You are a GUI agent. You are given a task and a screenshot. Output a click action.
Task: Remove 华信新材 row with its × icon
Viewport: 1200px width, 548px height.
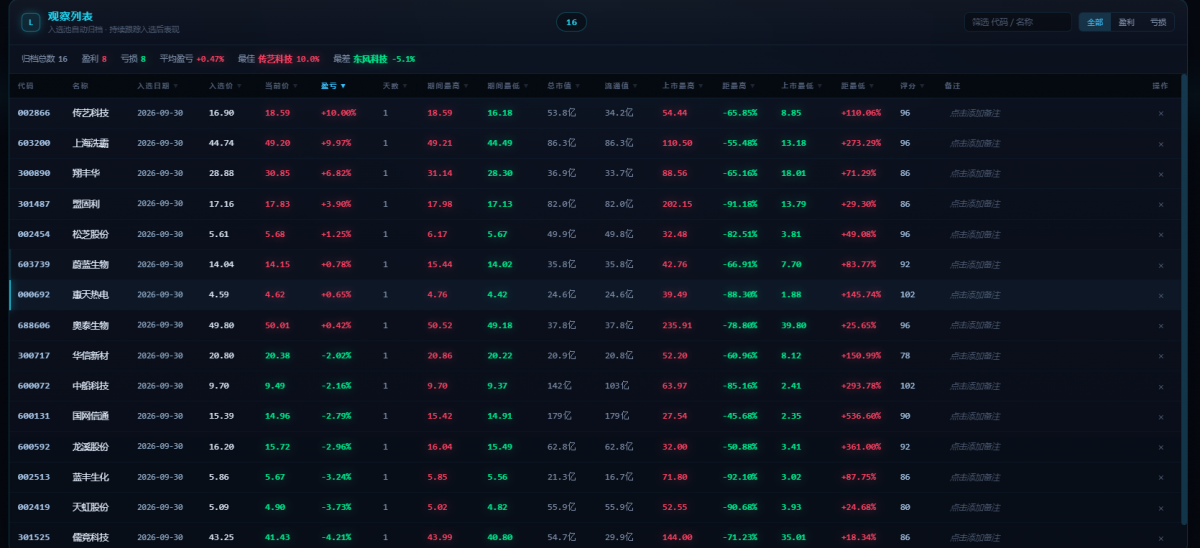pyautogui.click(x=1160, y=356)
